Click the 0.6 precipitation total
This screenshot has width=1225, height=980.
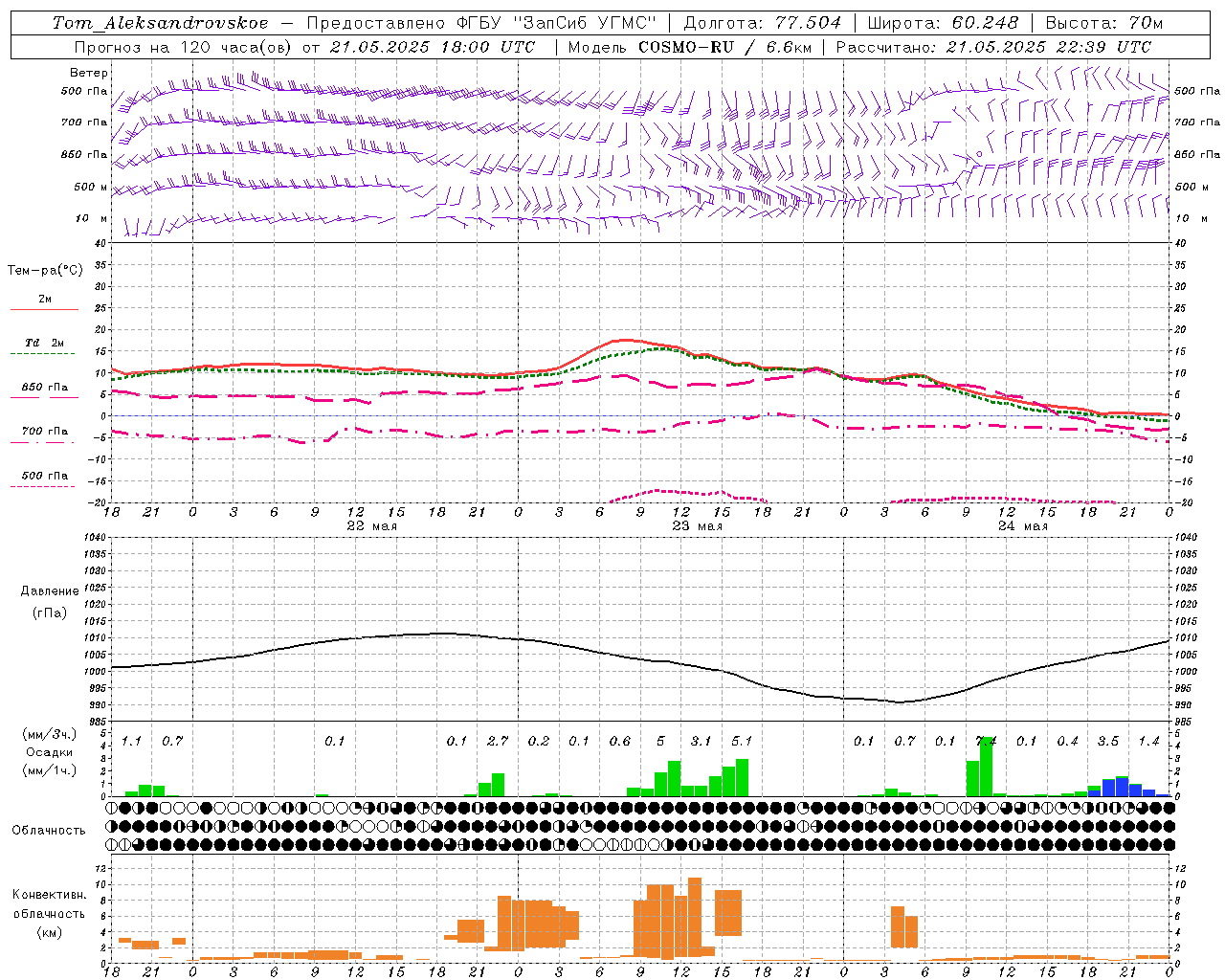tap(620, 742)
